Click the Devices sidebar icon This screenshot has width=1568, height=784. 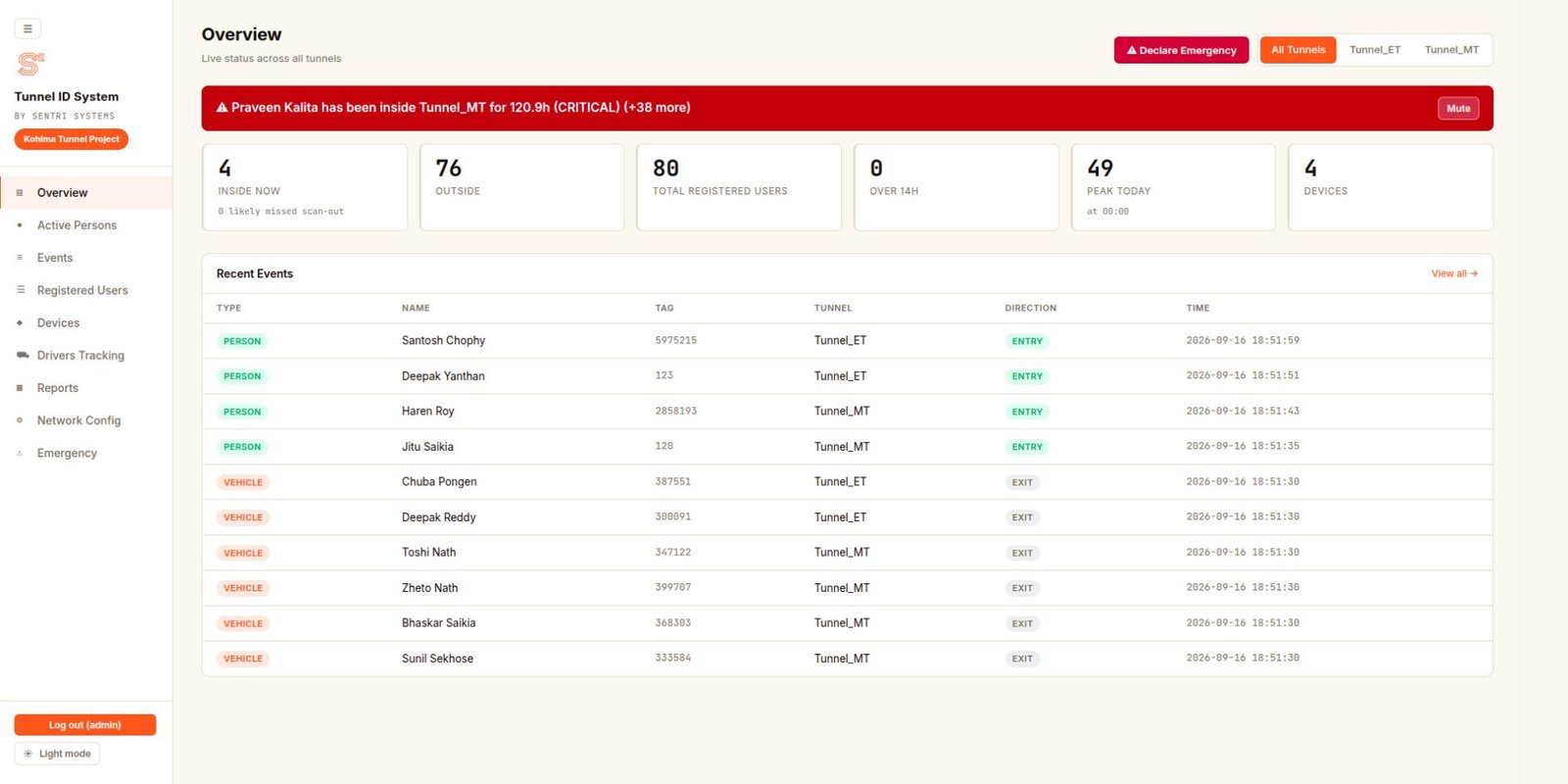[x=20, y=322]
